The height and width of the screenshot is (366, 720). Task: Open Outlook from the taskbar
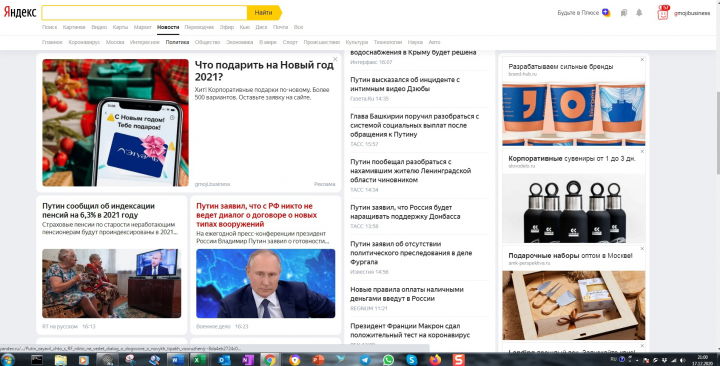tap(224, 360)
